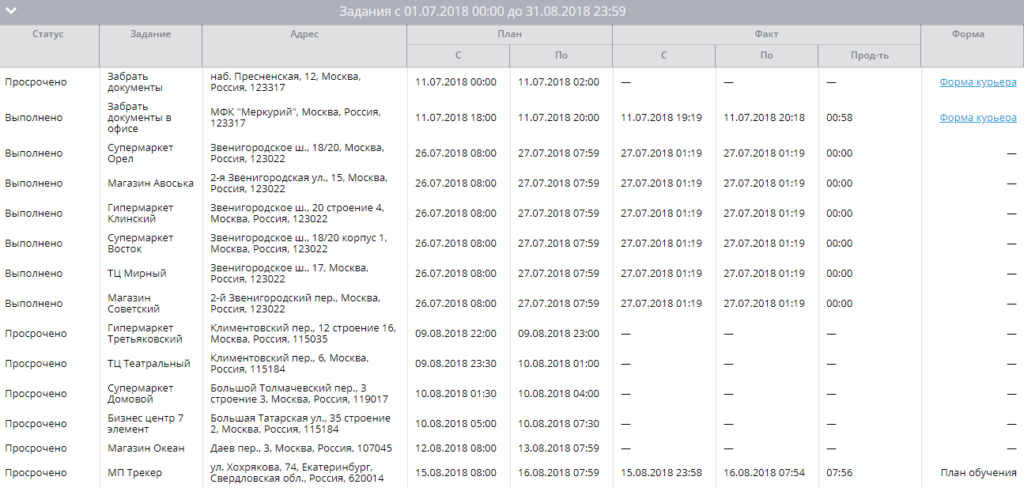This screenshot has height=488, width=1024.
Task: Click plan start 10.08.2018 01:30
Action: (x=456, y=394)
